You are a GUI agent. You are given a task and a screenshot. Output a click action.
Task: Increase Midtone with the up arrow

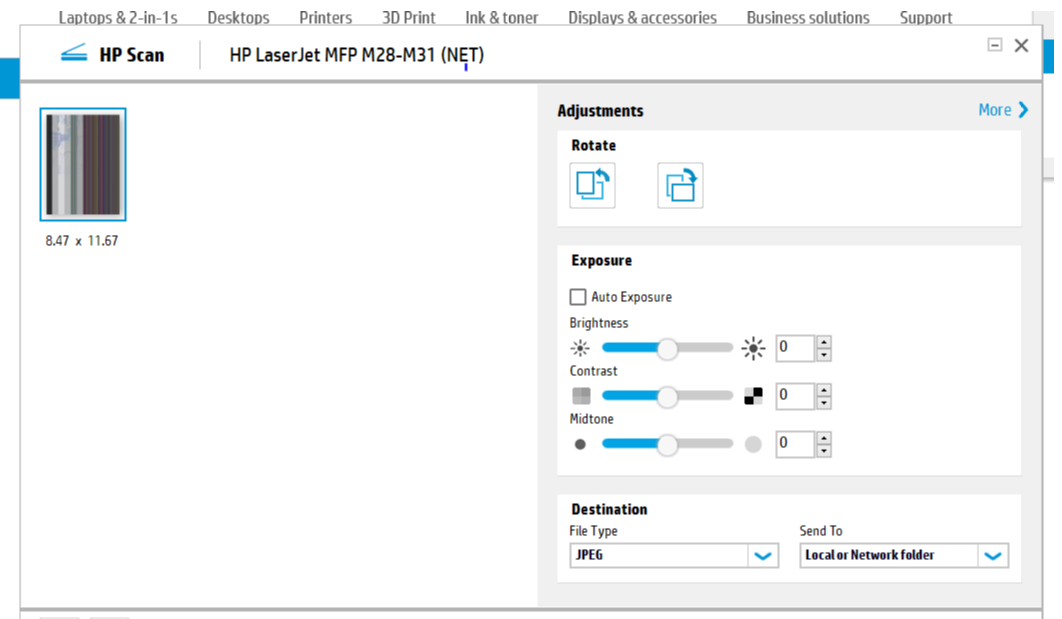click(x=824, y=437)
